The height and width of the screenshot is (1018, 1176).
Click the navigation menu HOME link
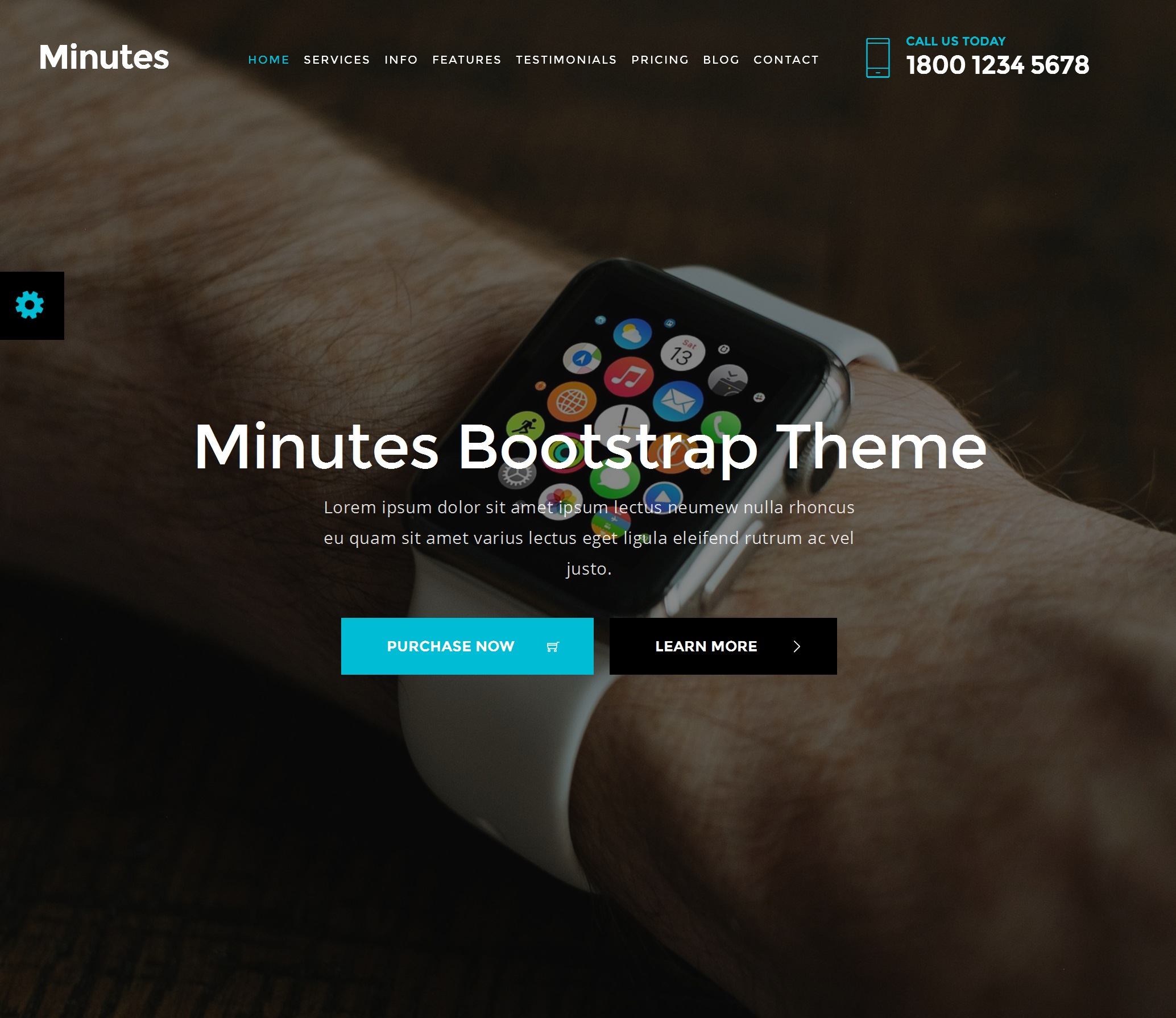tap(268, 59)
